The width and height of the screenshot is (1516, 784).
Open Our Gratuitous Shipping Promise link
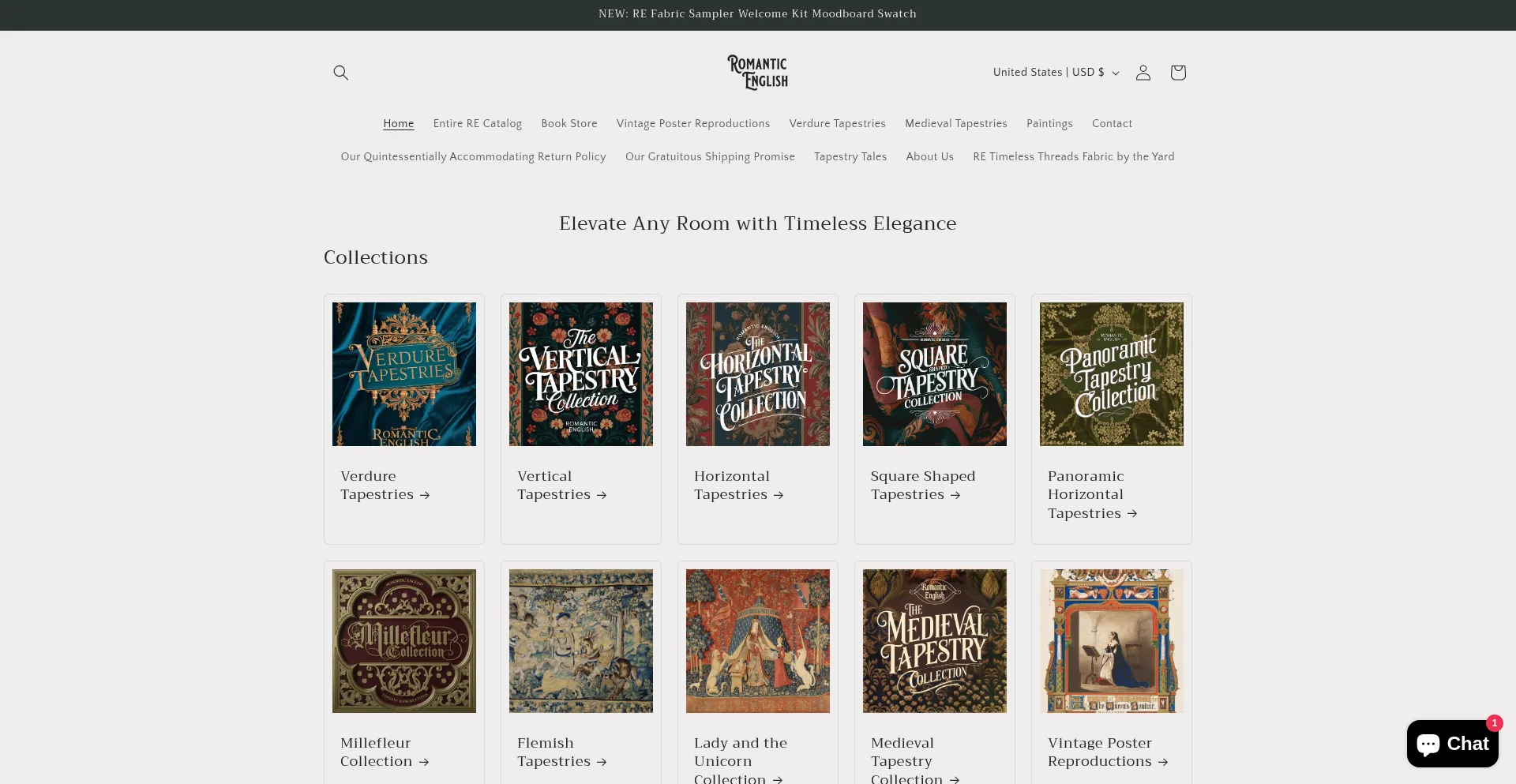(x=710, y=157)
